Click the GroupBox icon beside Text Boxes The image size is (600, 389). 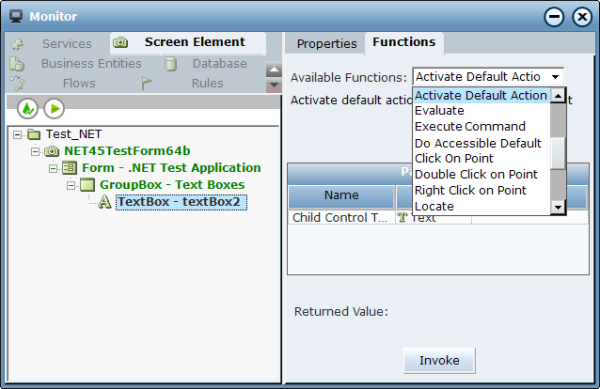click(x=88, y=185)
